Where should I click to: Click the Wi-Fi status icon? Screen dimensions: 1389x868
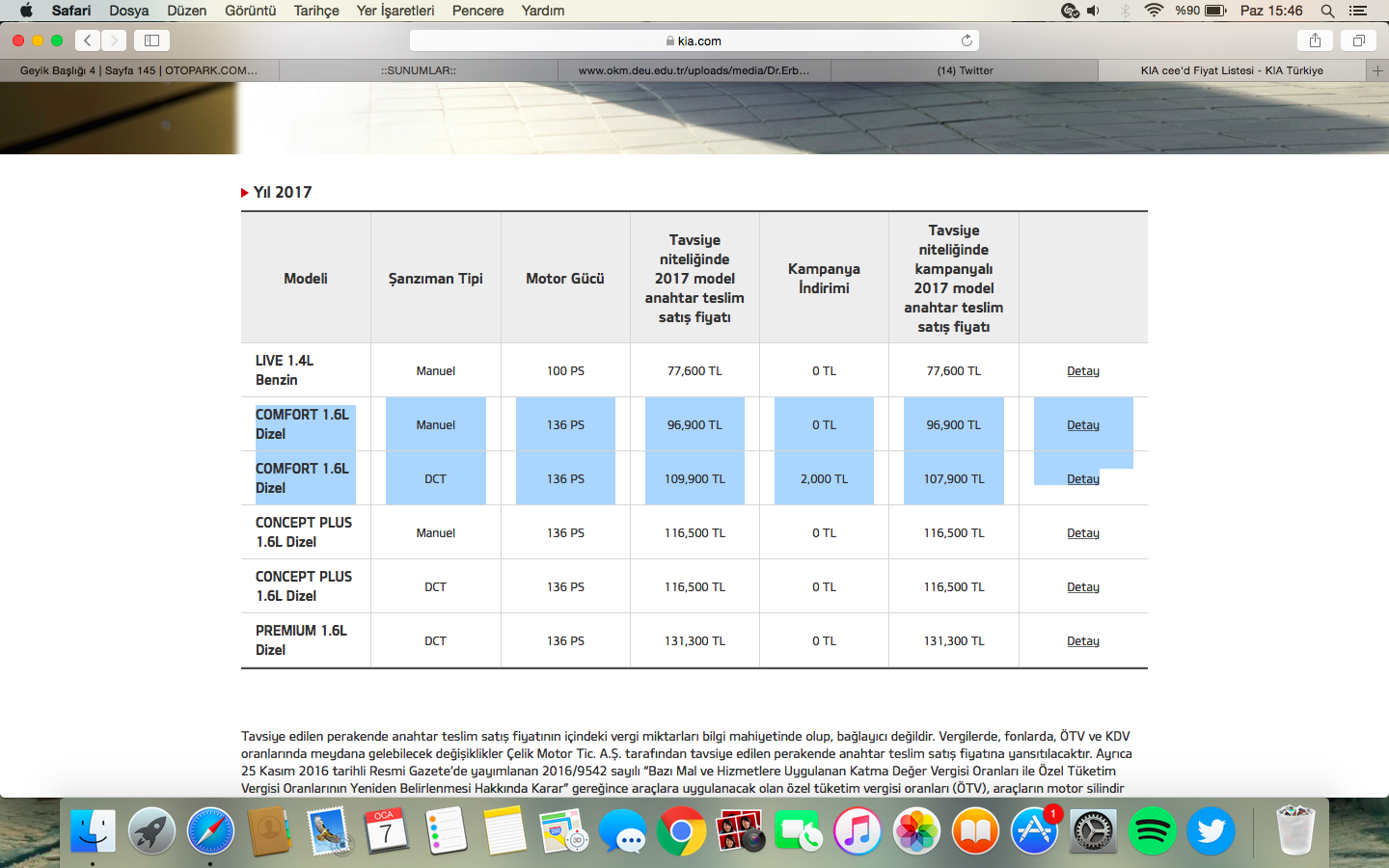(x=1154, y=11)
